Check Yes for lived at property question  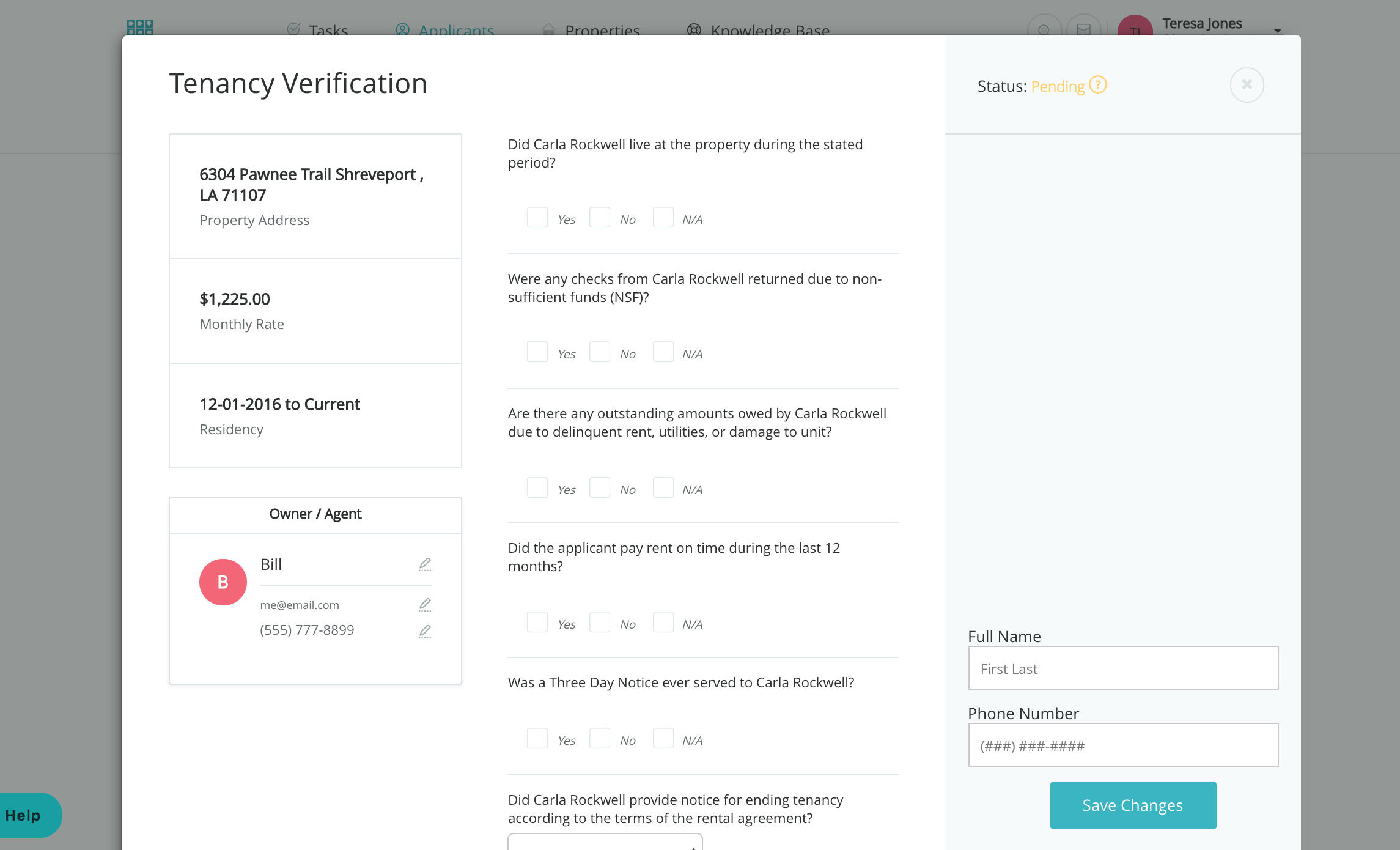pyautogui.click(x=537, y=218)
